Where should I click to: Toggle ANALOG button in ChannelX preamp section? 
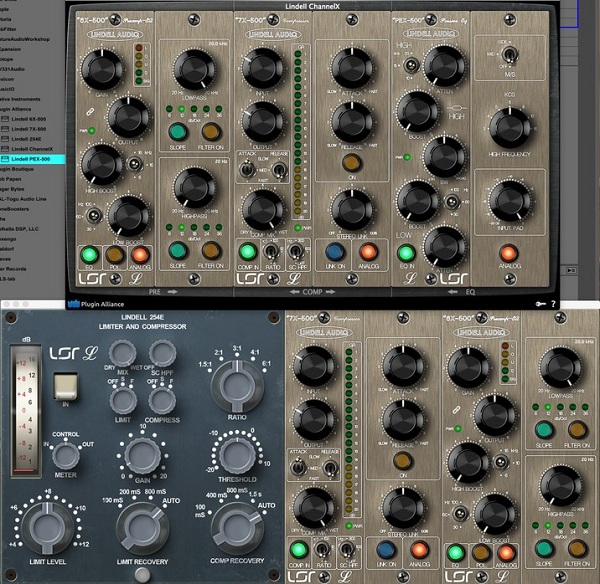(140, 254)
